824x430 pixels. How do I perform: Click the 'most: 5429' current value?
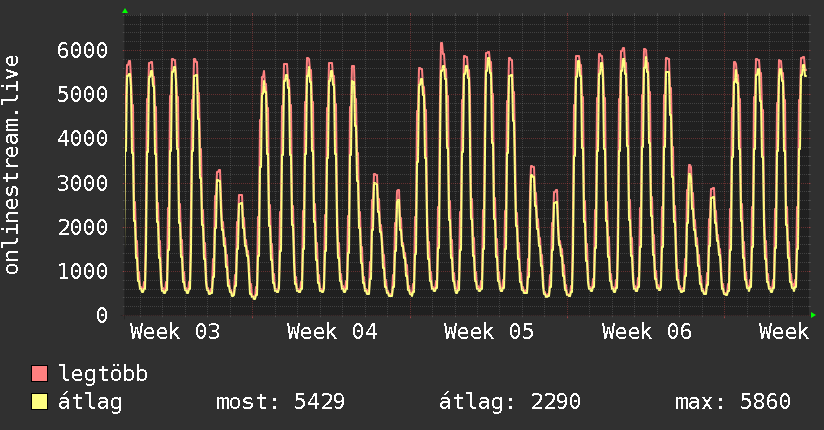(x=280, y=402)
